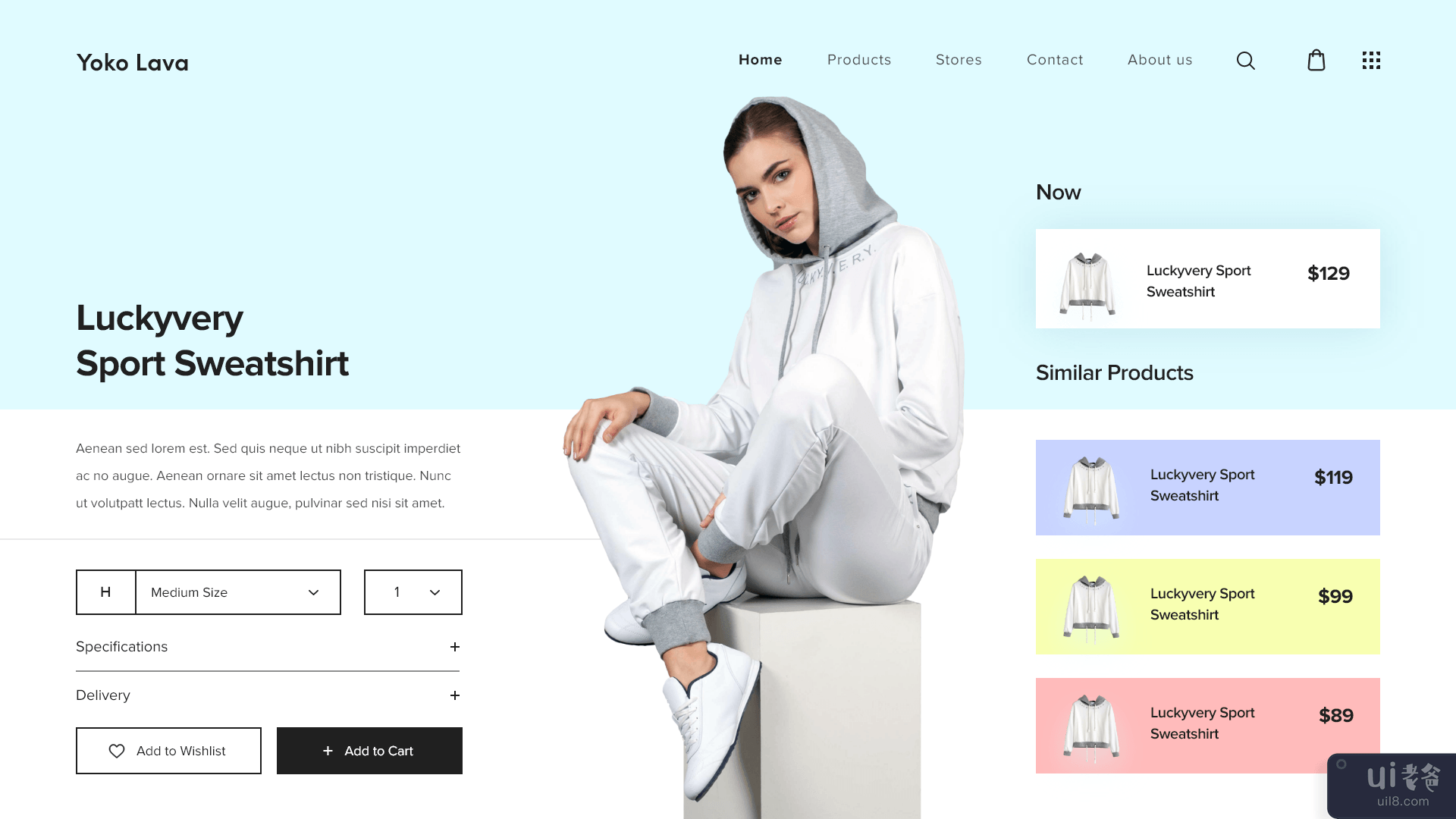Click the search icon in navbar

coord(1246,60)
